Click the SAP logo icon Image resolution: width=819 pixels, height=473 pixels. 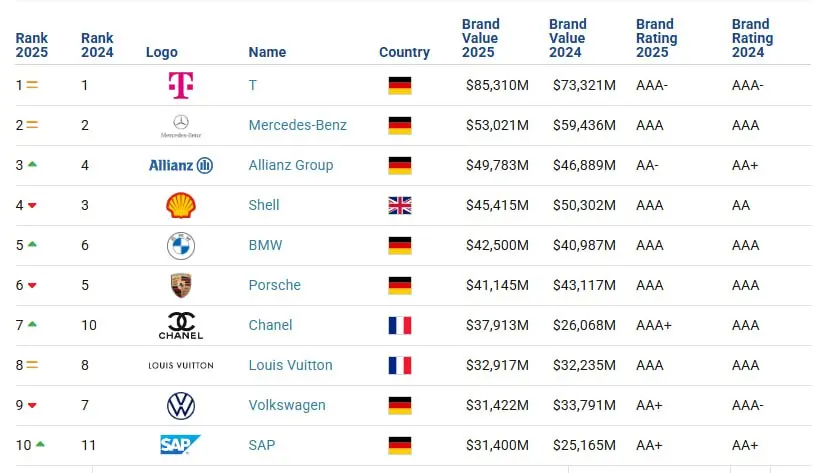pos(180,445)
